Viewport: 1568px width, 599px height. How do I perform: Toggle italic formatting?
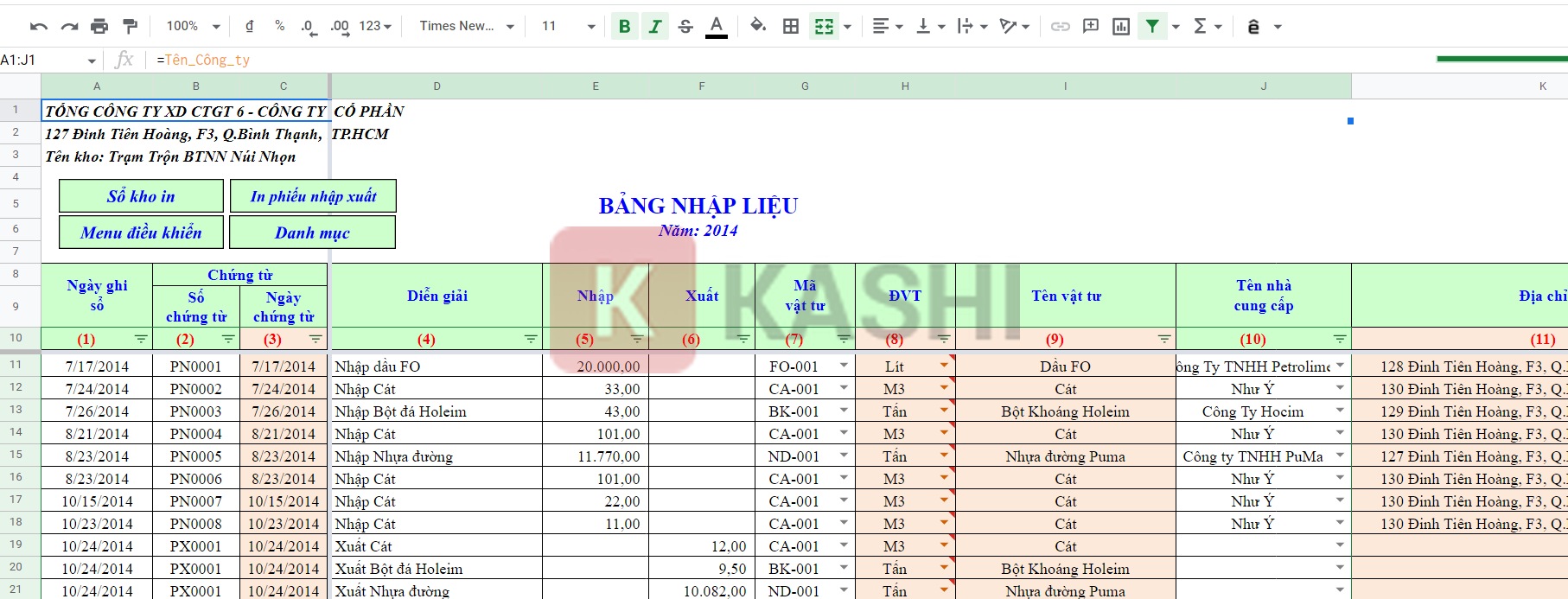655,26
